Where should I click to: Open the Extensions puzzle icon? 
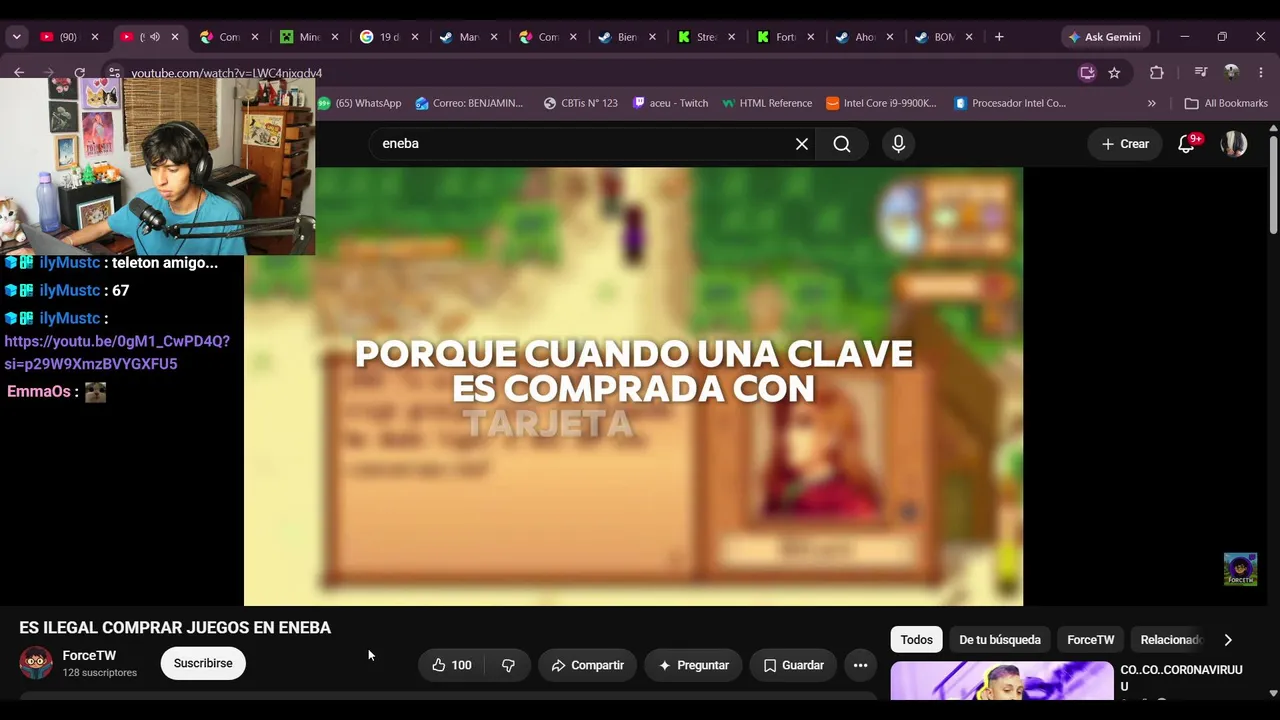[1157, 72]
